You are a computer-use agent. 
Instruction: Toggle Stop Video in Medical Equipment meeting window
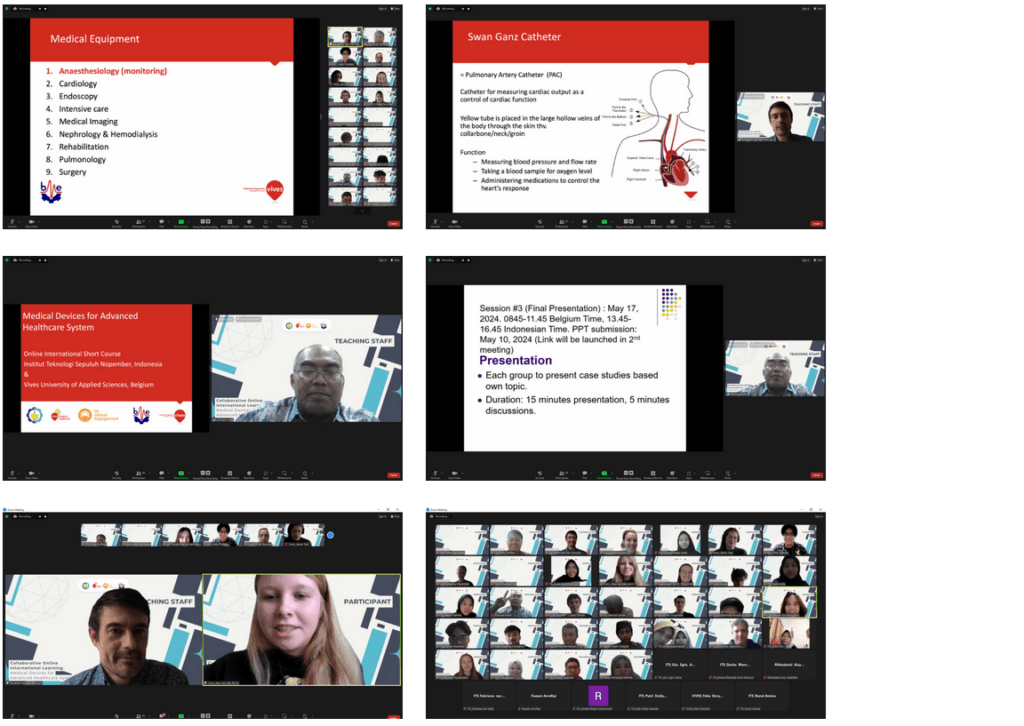[x=33, y=223]
